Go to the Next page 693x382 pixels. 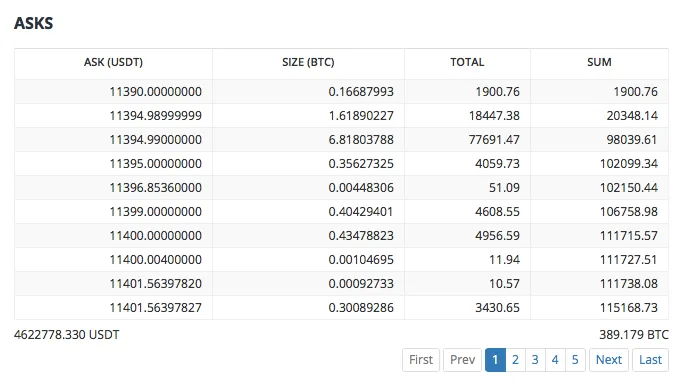coord(609,360)
